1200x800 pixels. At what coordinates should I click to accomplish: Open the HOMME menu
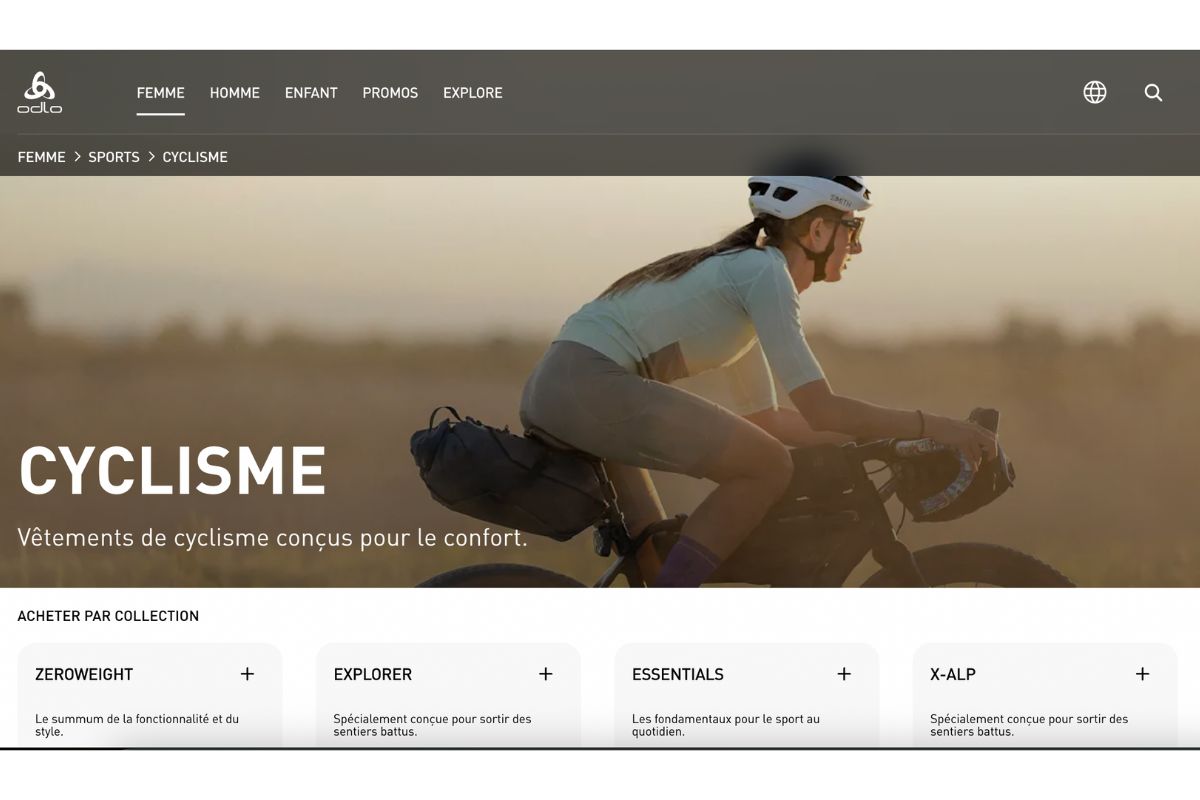coord(235,92)
